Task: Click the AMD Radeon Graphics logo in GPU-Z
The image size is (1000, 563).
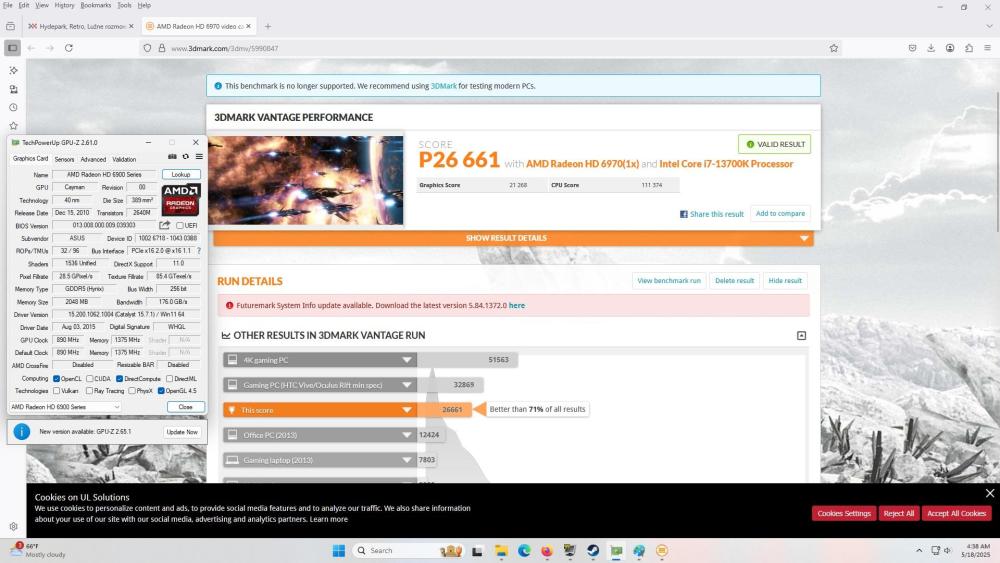Action: pyautogui.click(x=181, y=200)
